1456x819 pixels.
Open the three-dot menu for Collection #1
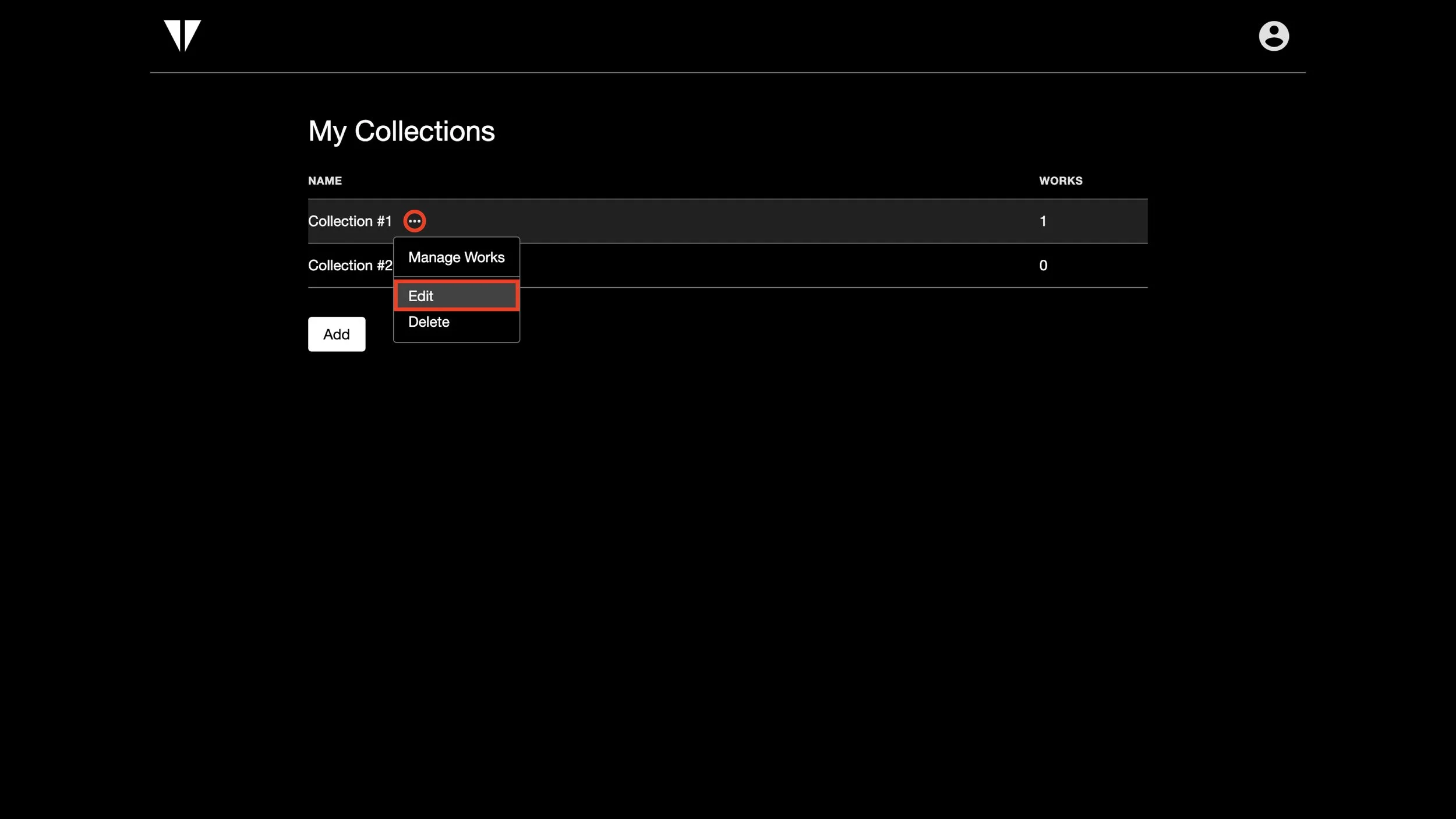pyautogui.click(x=414, y=221)
